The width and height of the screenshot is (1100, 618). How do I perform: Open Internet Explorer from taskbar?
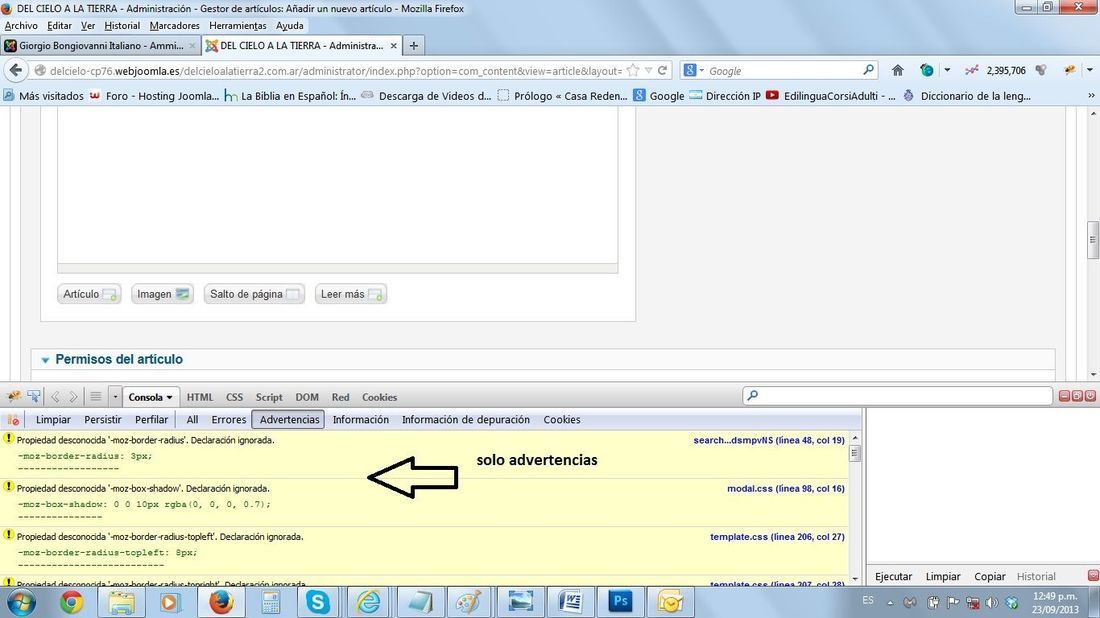click(x=368, y=602)
